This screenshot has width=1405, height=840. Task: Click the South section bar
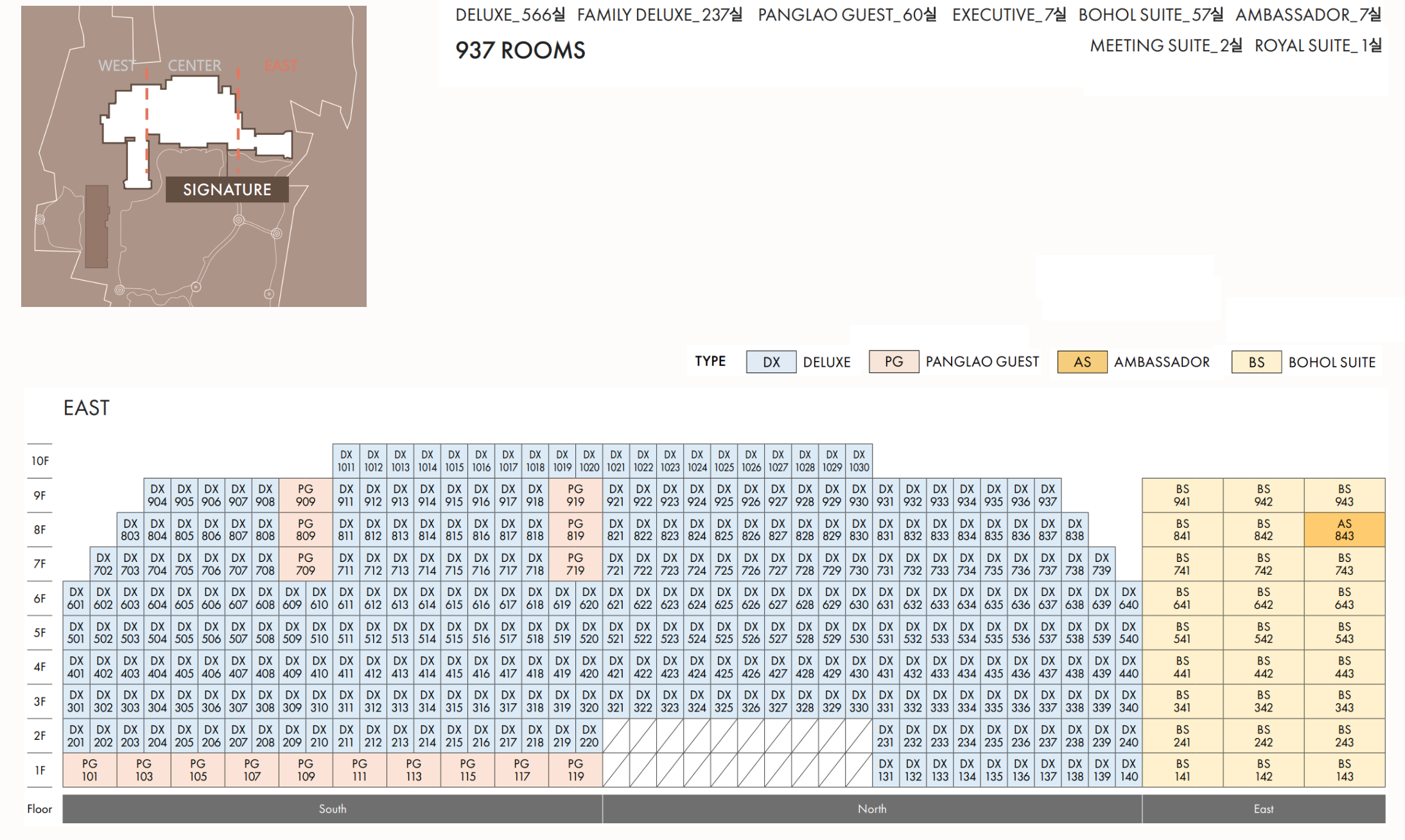click(332, 809)
